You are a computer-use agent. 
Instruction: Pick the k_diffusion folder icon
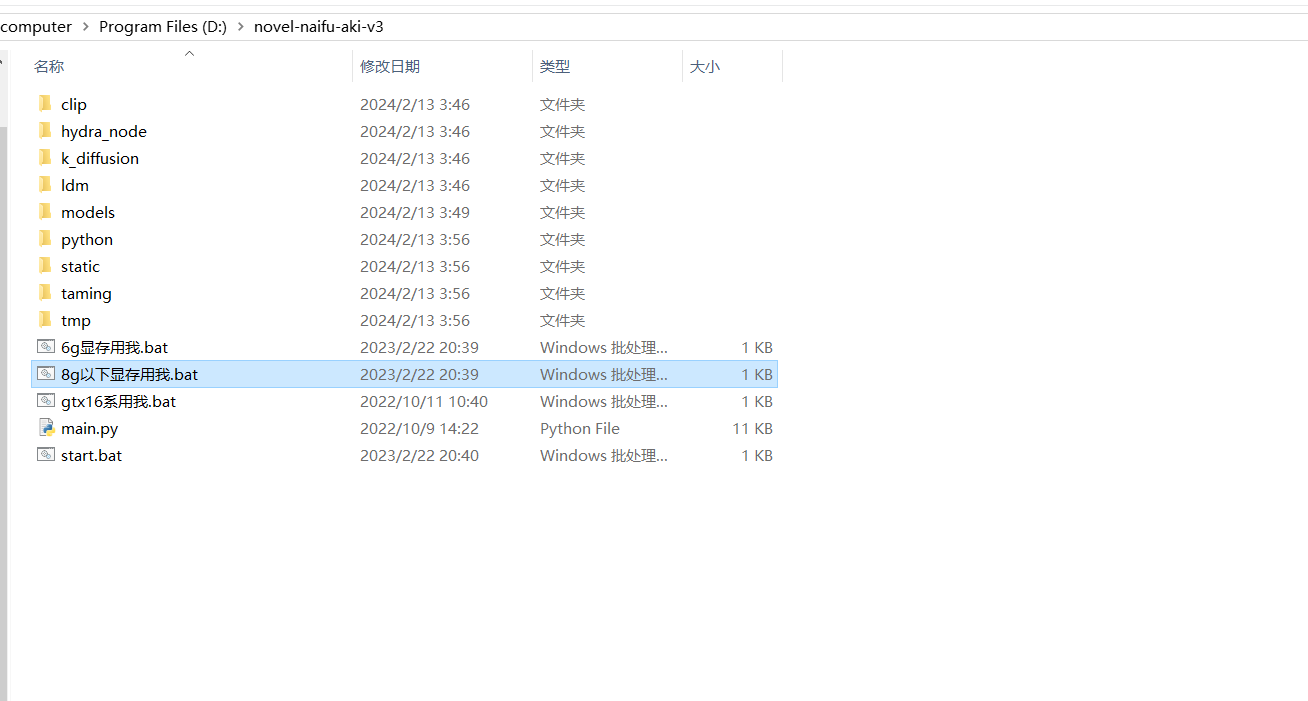click(45, 158)
